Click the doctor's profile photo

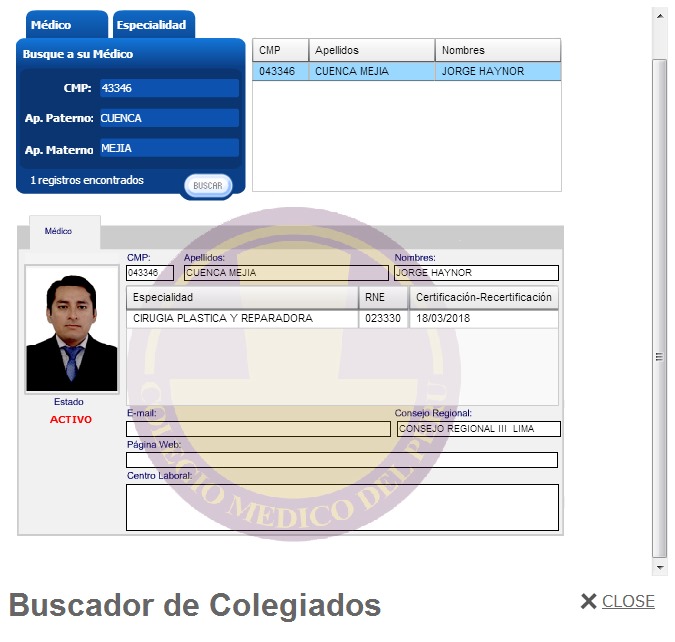click(72, 329)
